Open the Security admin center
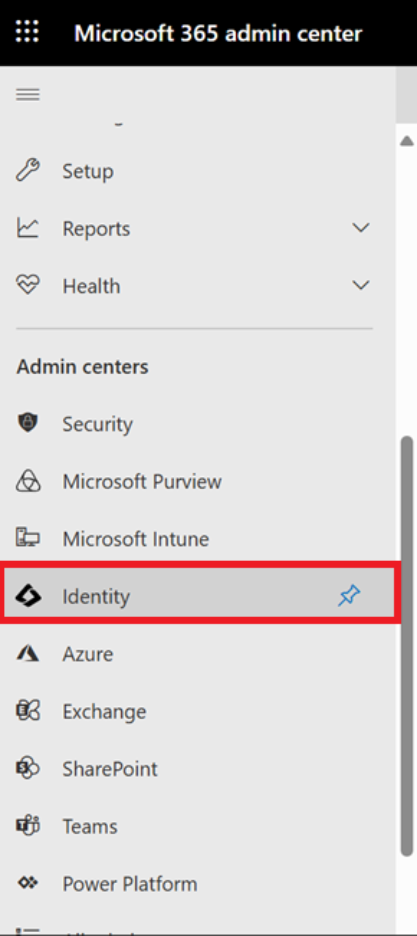The image size is (417, 936). [197, 423]
